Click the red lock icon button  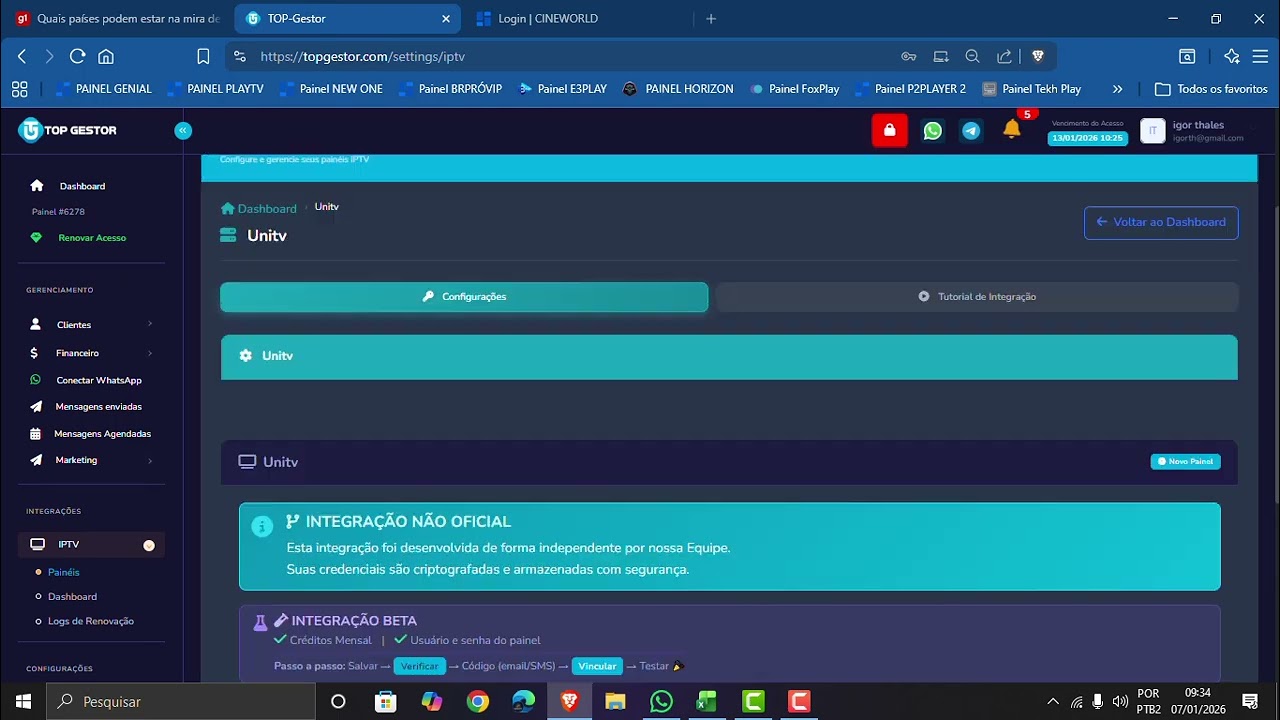(889, 130)
